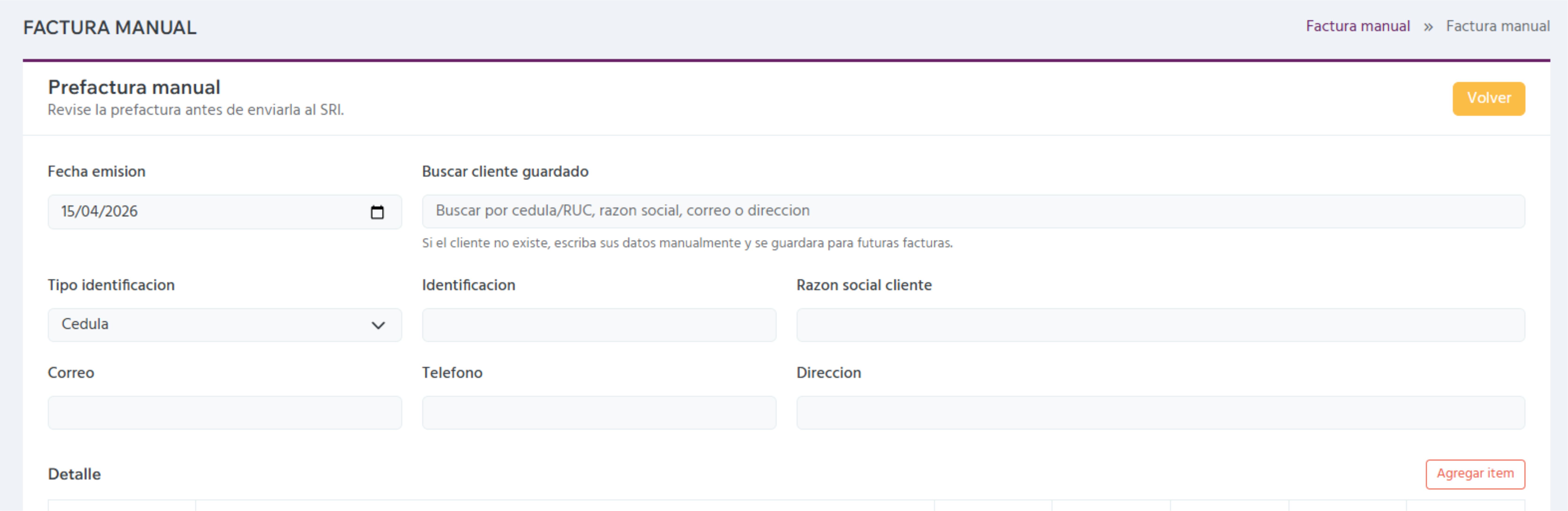This screenshot has width=1568, height=511.
Task: Open the Tipo identificacion dropdown chevron
Action: click(379, 325)
